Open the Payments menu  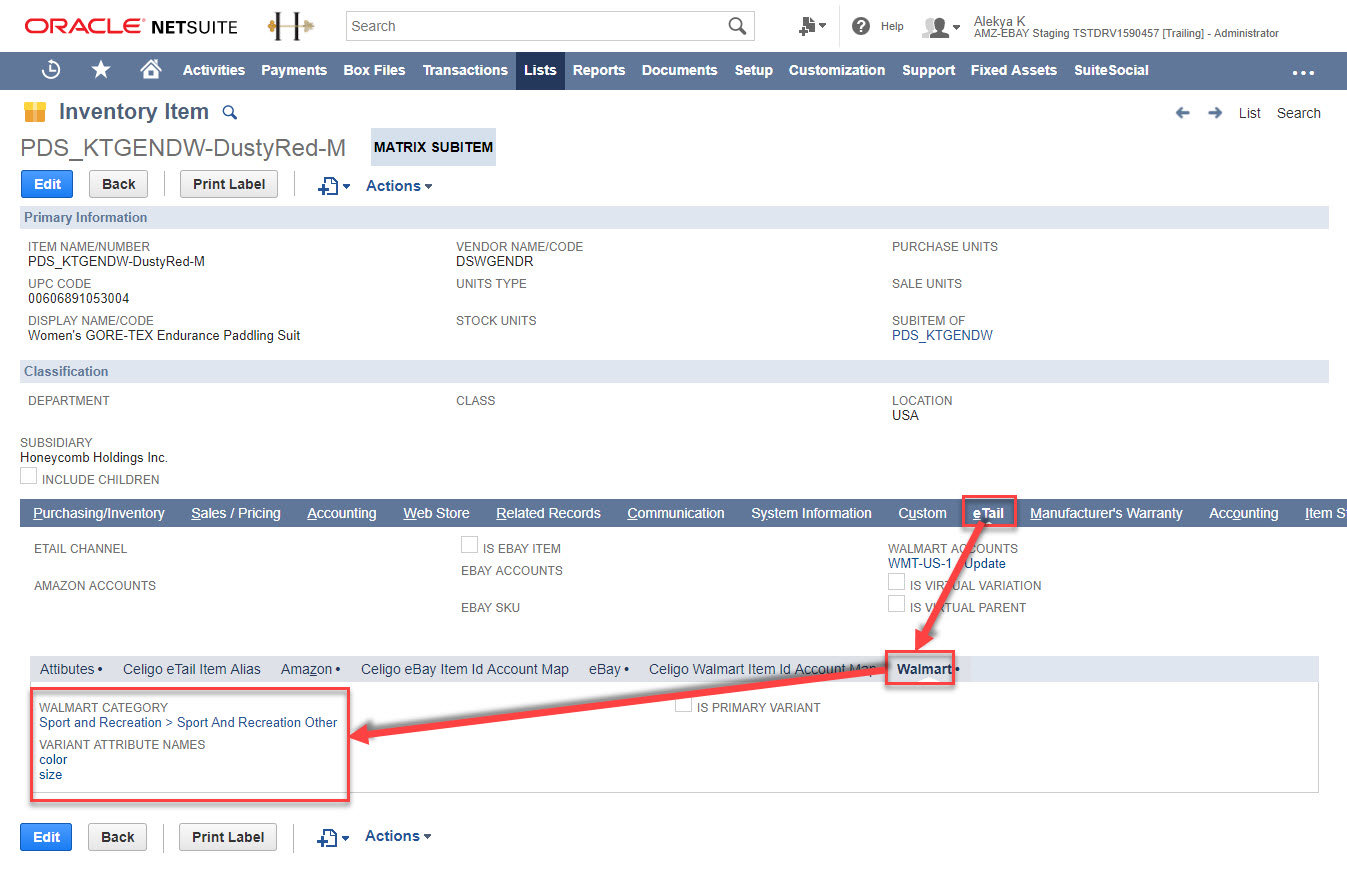tap(294, 70)
